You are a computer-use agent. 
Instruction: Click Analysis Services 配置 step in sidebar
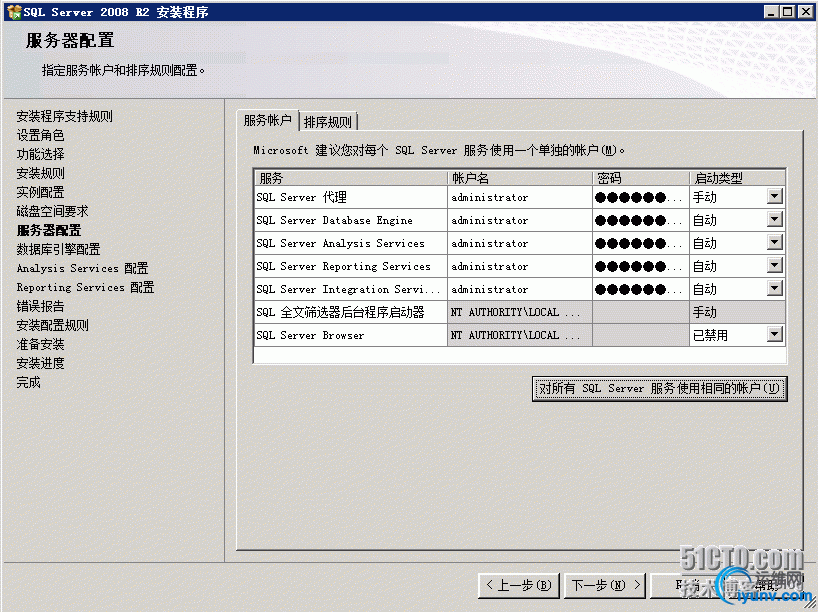(82, 268)
